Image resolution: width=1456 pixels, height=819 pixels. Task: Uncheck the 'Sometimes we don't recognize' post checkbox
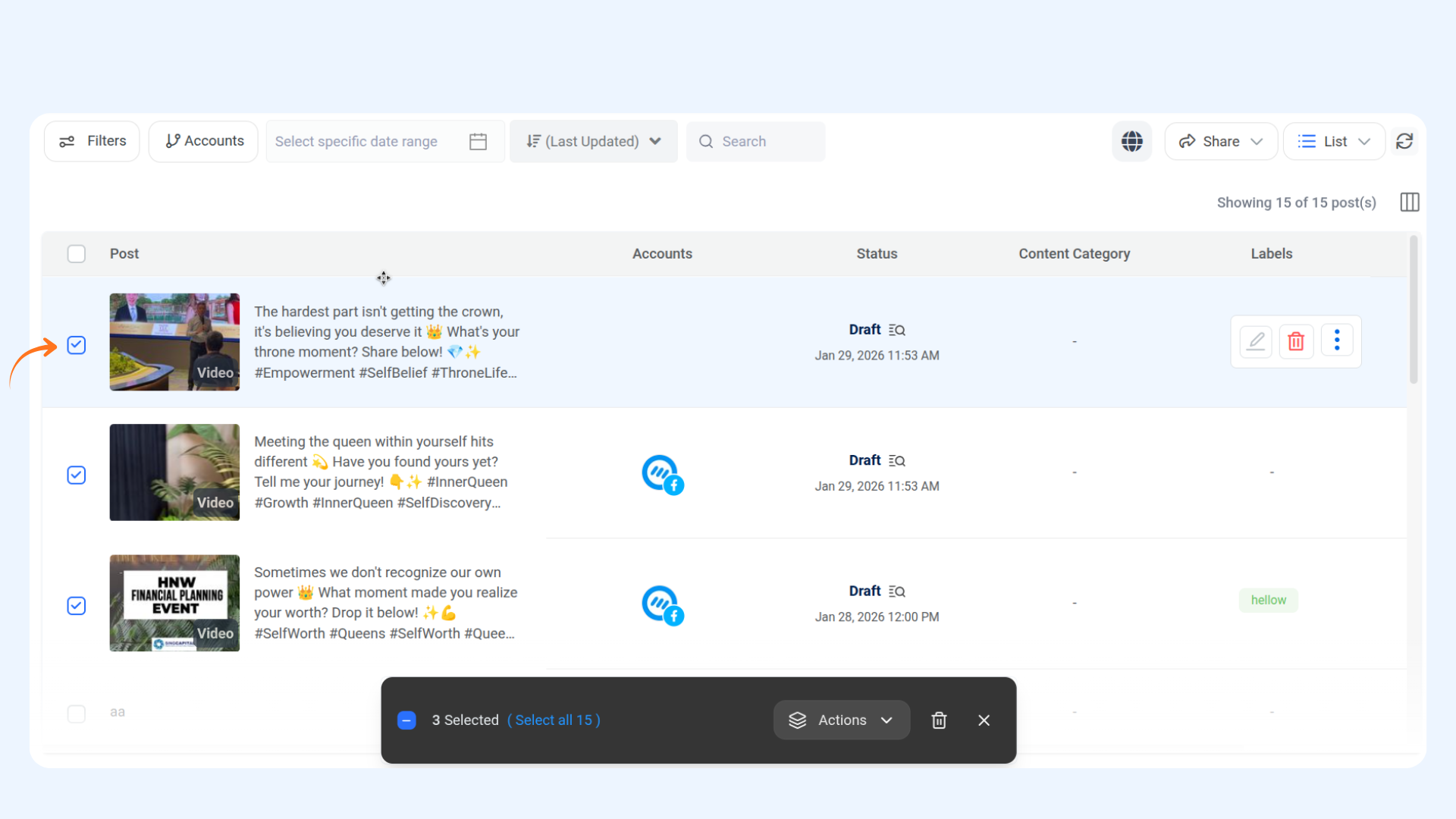(77, 606)
